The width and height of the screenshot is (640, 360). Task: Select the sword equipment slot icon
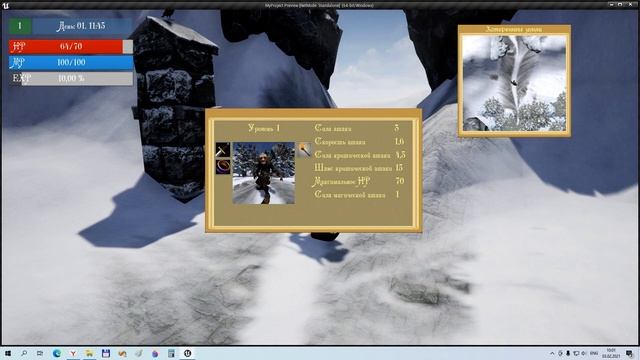[x=223, y=150]
